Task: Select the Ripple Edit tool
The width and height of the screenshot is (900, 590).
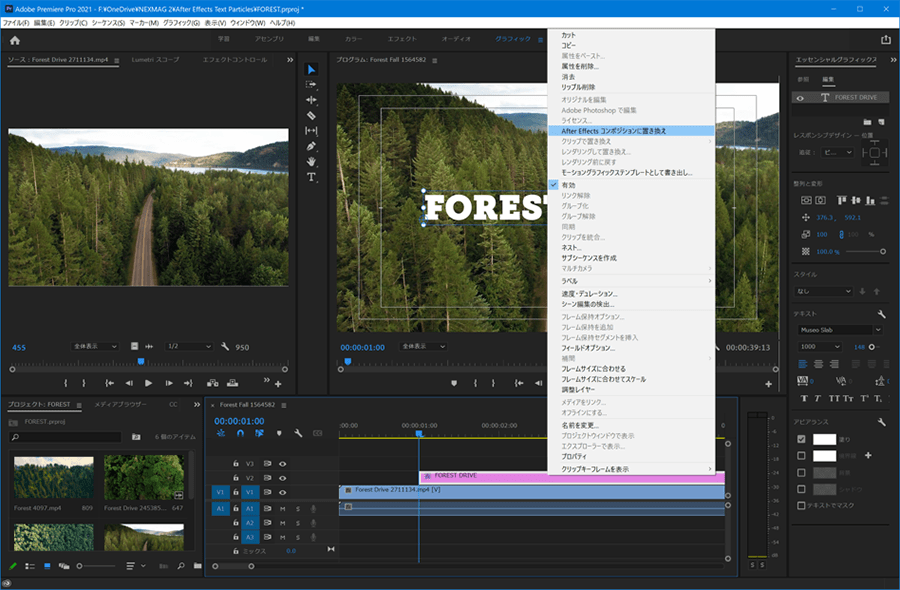Action: pos(311,100)
